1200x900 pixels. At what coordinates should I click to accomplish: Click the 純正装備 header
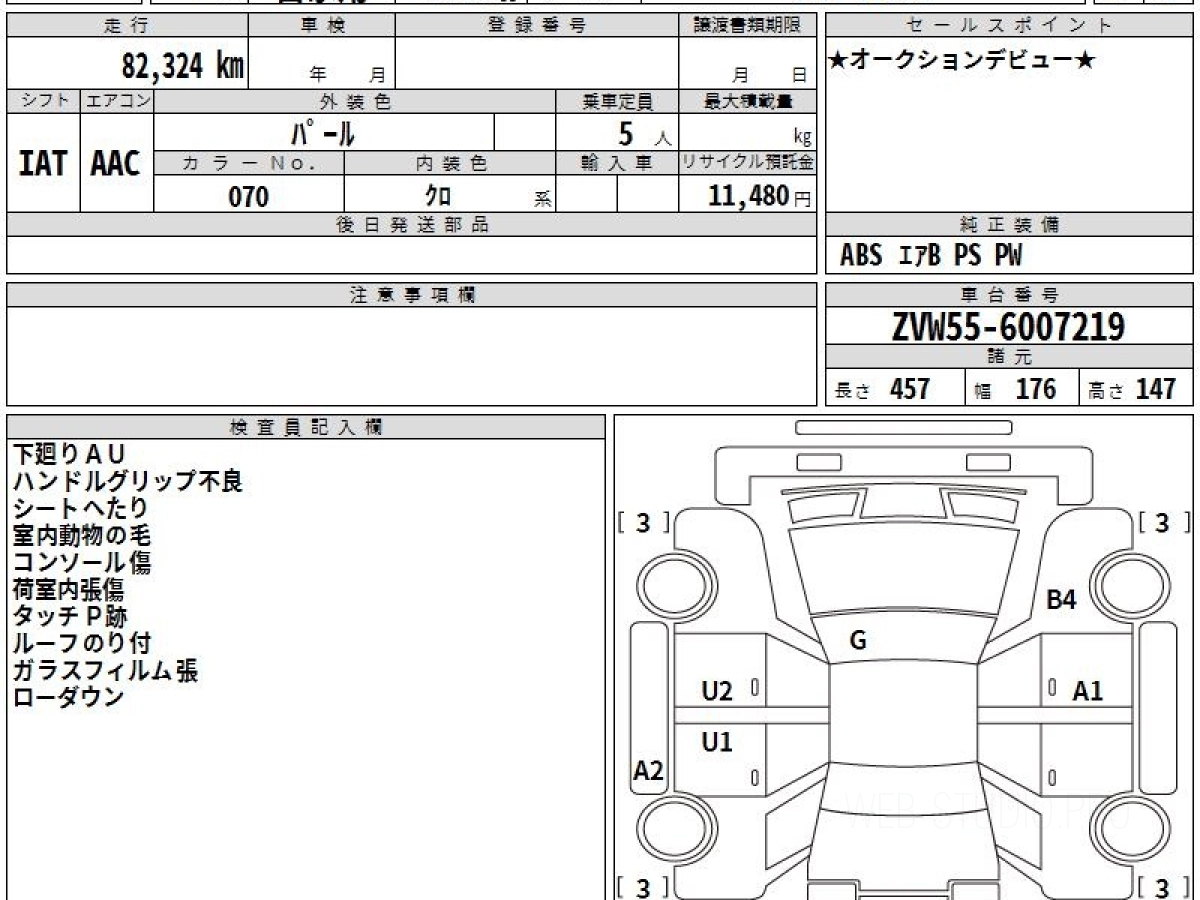1009,225
